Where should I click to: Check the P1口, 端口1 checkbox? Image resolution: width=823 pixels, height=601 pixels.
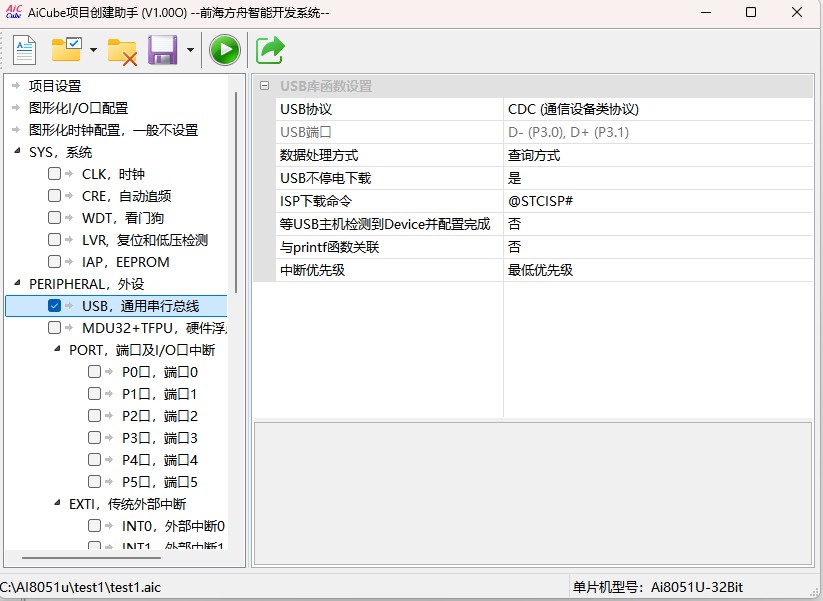click(94, 394)
